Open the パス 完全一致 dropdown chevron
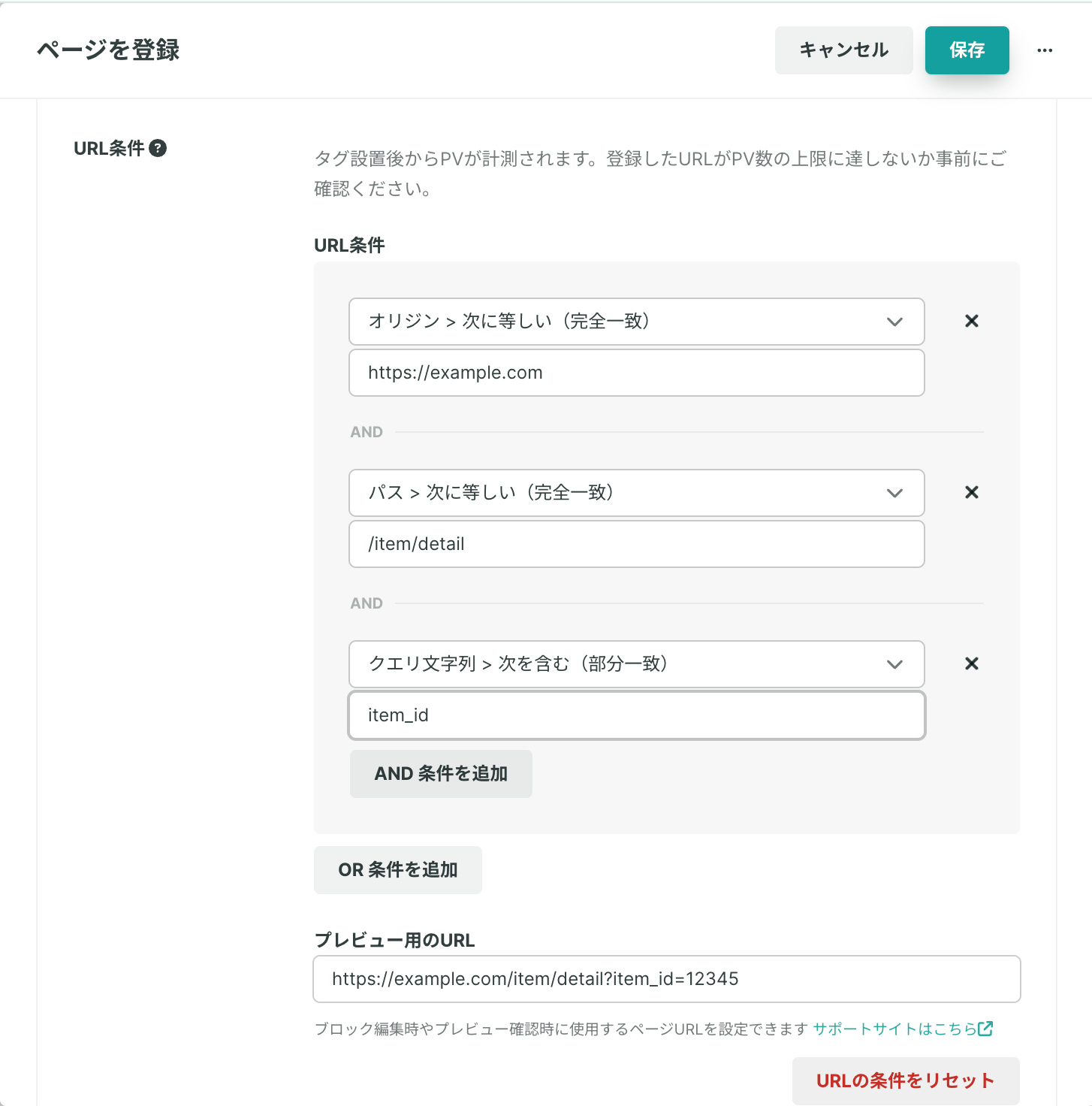Screen dimensions: 1092x1106 (894, 493)
